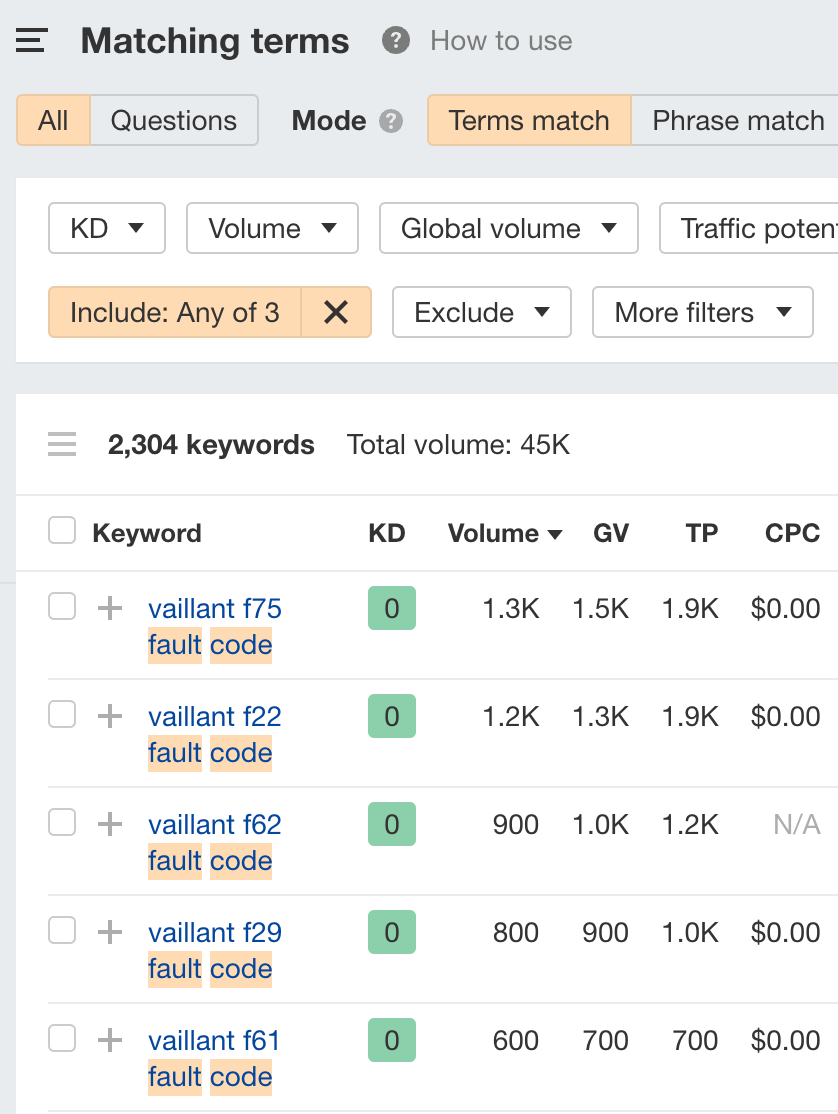The image size is (838, 1114).
Task: Click the plus icon for vaillant f62
Action: [x=108, y=824]
